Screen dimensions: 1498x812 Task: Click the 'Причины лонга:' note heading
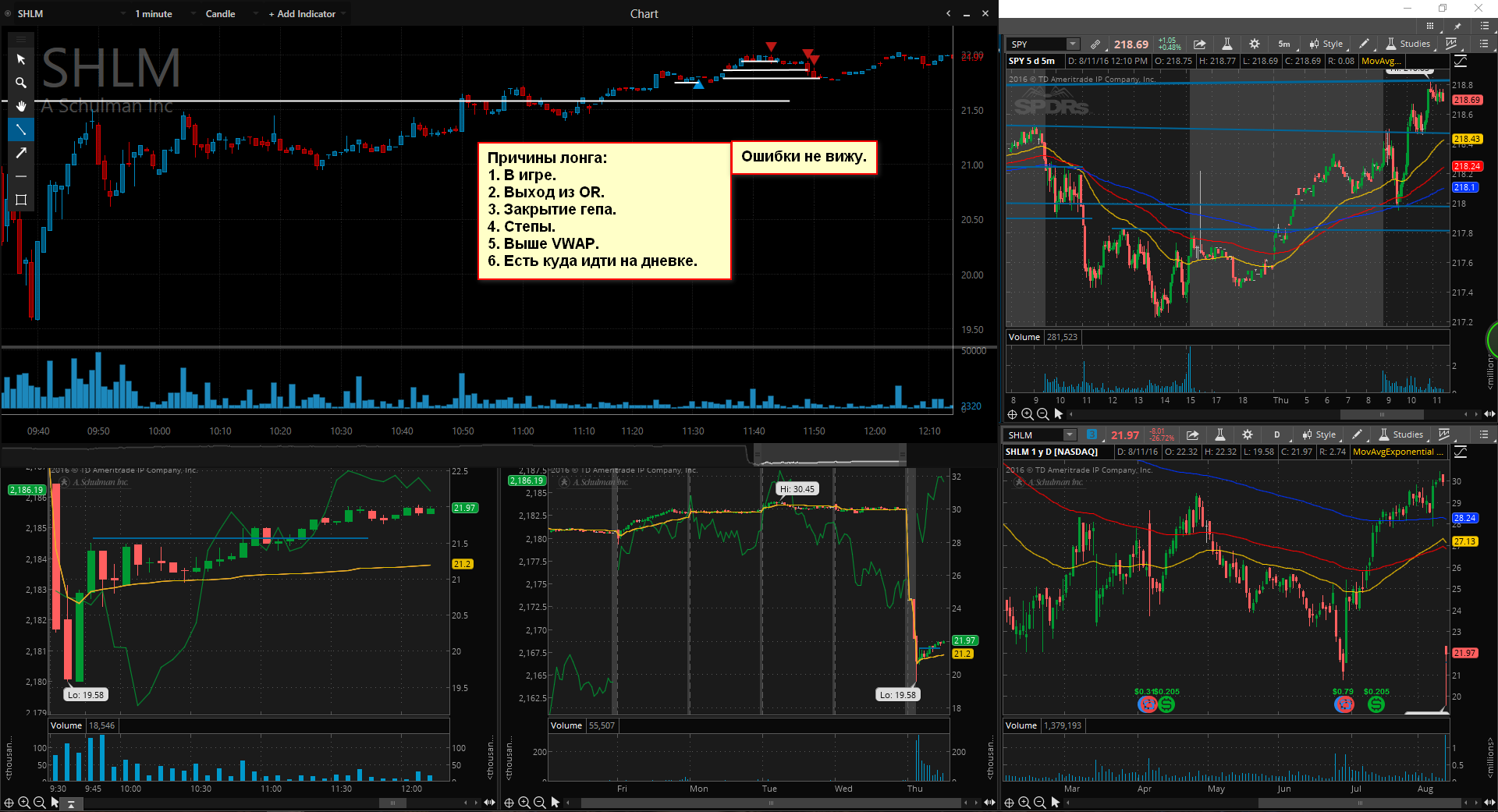547,158
